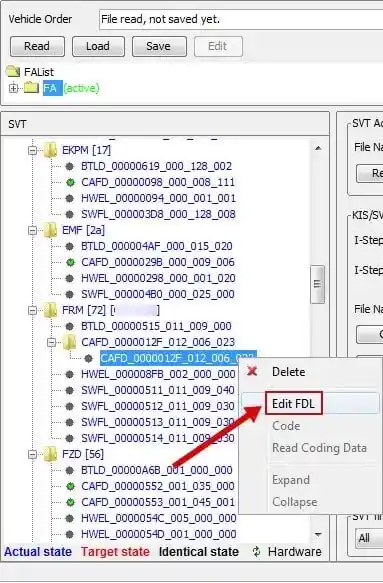Click the Load button
The height and width of the screenshot is (583, 383).
(x=98, y=46)
